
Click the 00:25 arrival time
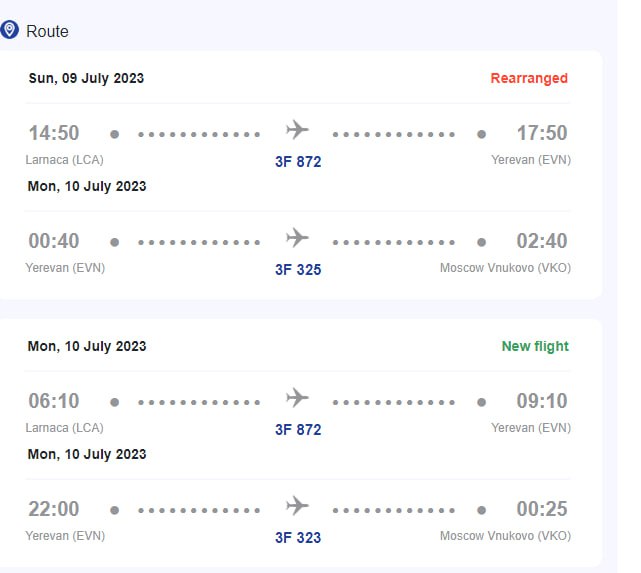coord(542,509)
